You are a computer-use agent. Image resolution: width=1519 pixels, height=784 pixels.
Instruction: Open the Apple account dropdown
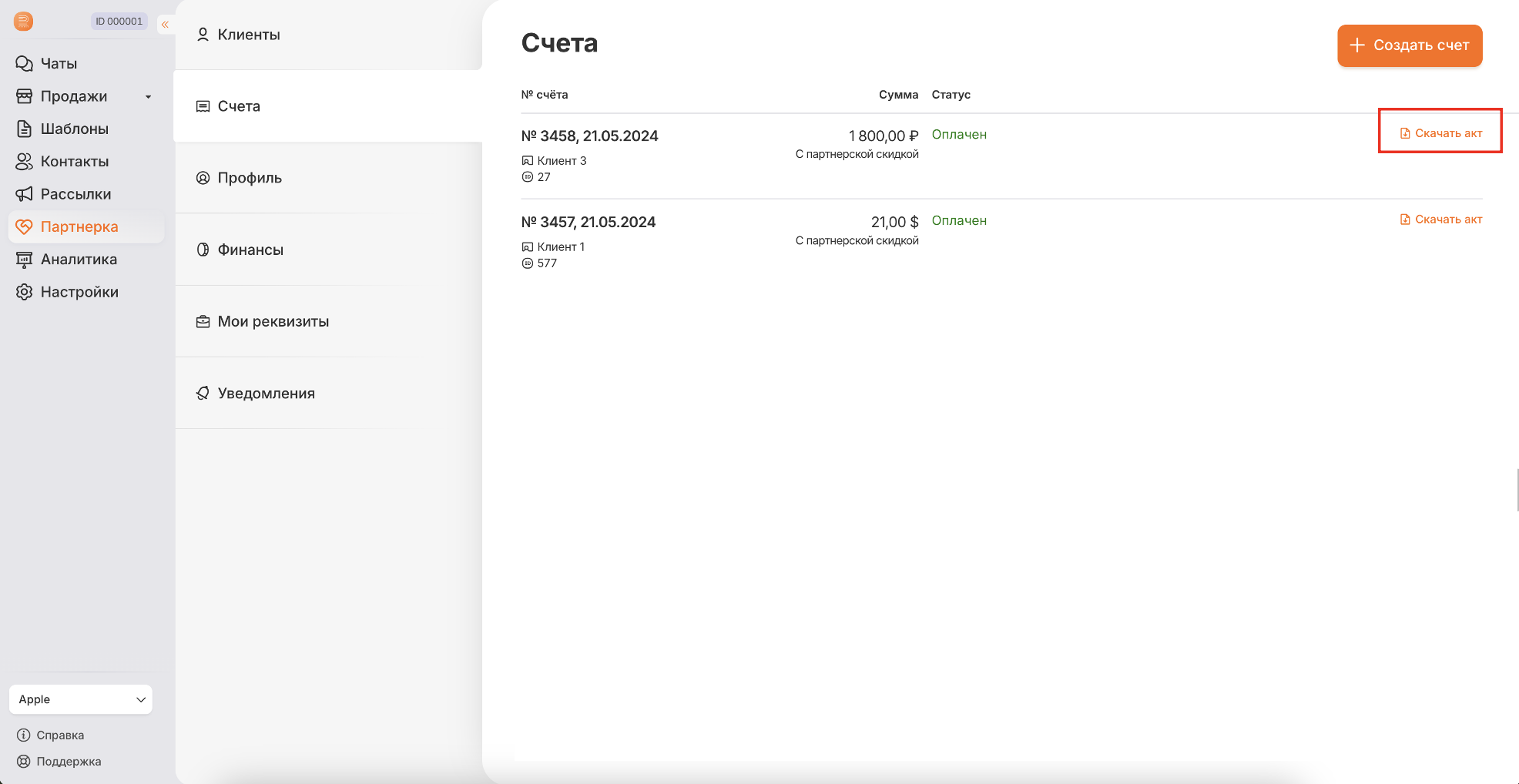81,699
